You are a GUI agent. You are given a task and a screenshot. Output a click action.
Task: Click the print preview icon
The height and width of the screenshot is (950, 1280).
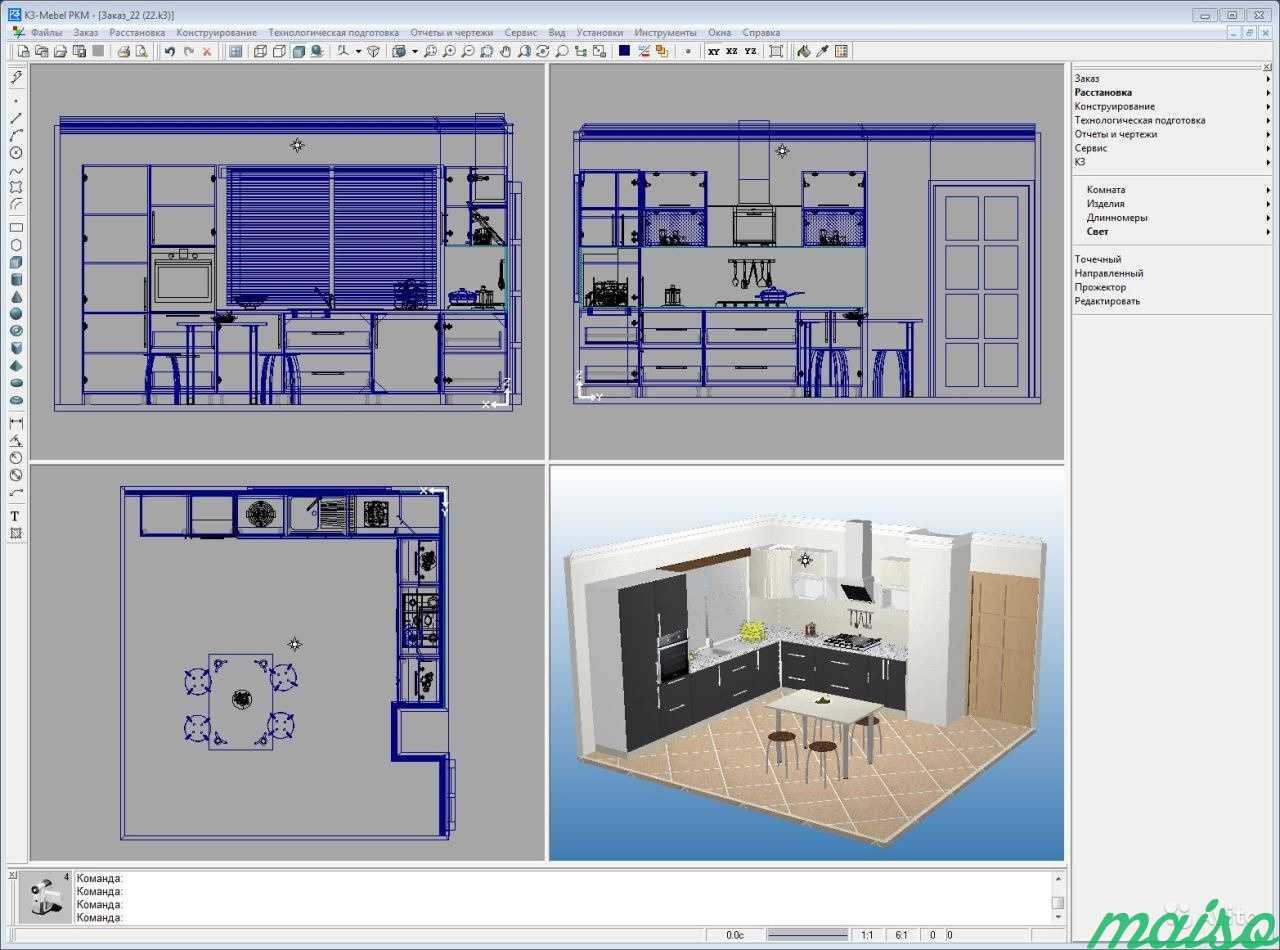[141, 51]
